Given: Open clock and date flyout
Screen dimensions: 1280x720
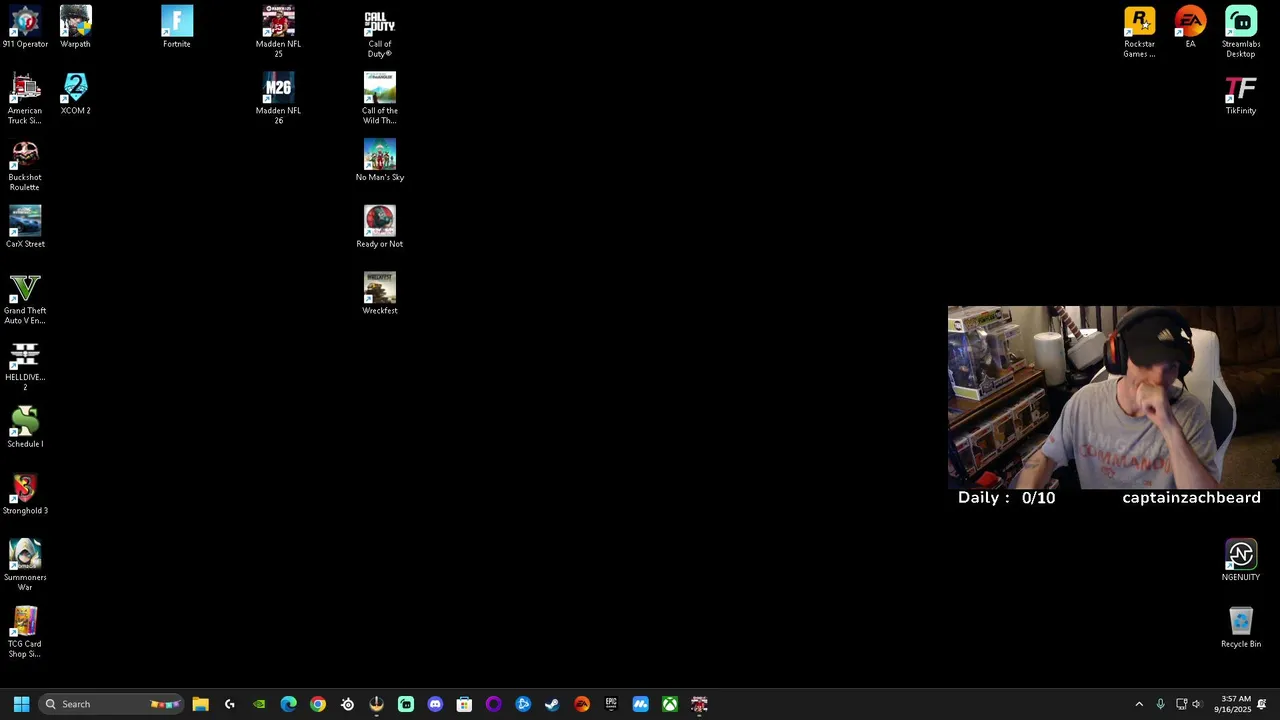Looking at the screenshot, I should (x=1233, y=704).
